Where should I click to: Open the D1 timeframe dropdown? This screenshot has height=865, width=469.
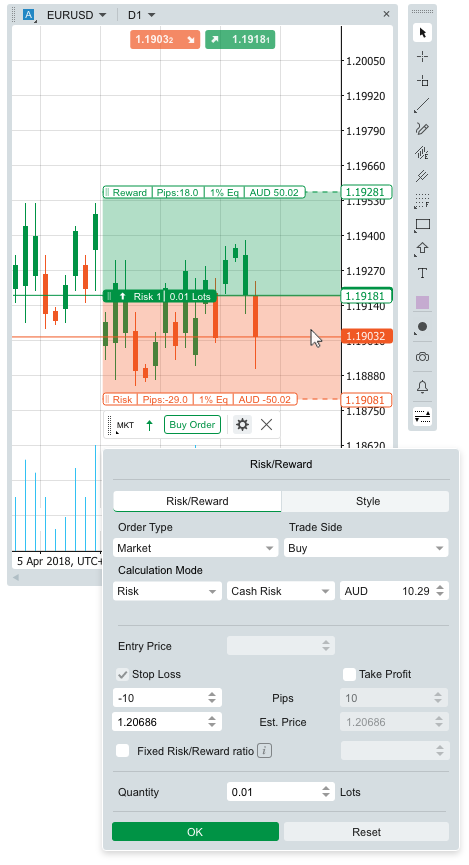(141, 15)
